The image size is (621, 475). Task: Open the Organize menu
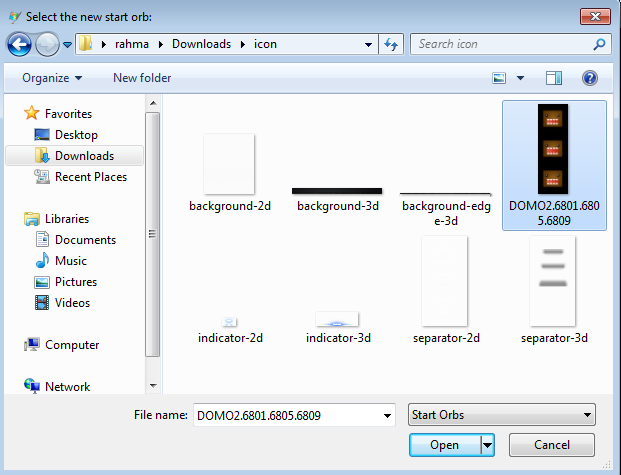[x=52, y=78]
